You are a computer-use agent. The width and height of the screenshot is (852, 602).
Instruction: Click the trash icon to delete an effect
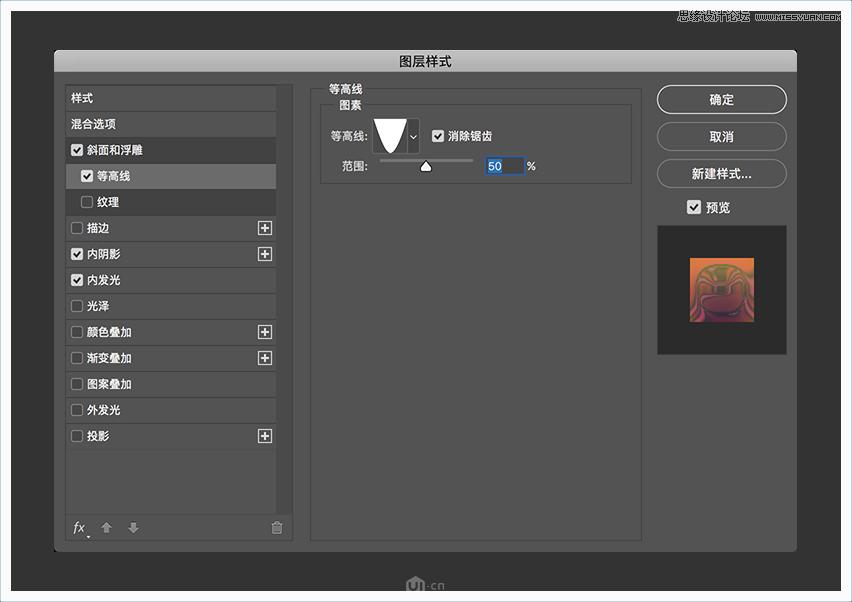coord(276,528)
